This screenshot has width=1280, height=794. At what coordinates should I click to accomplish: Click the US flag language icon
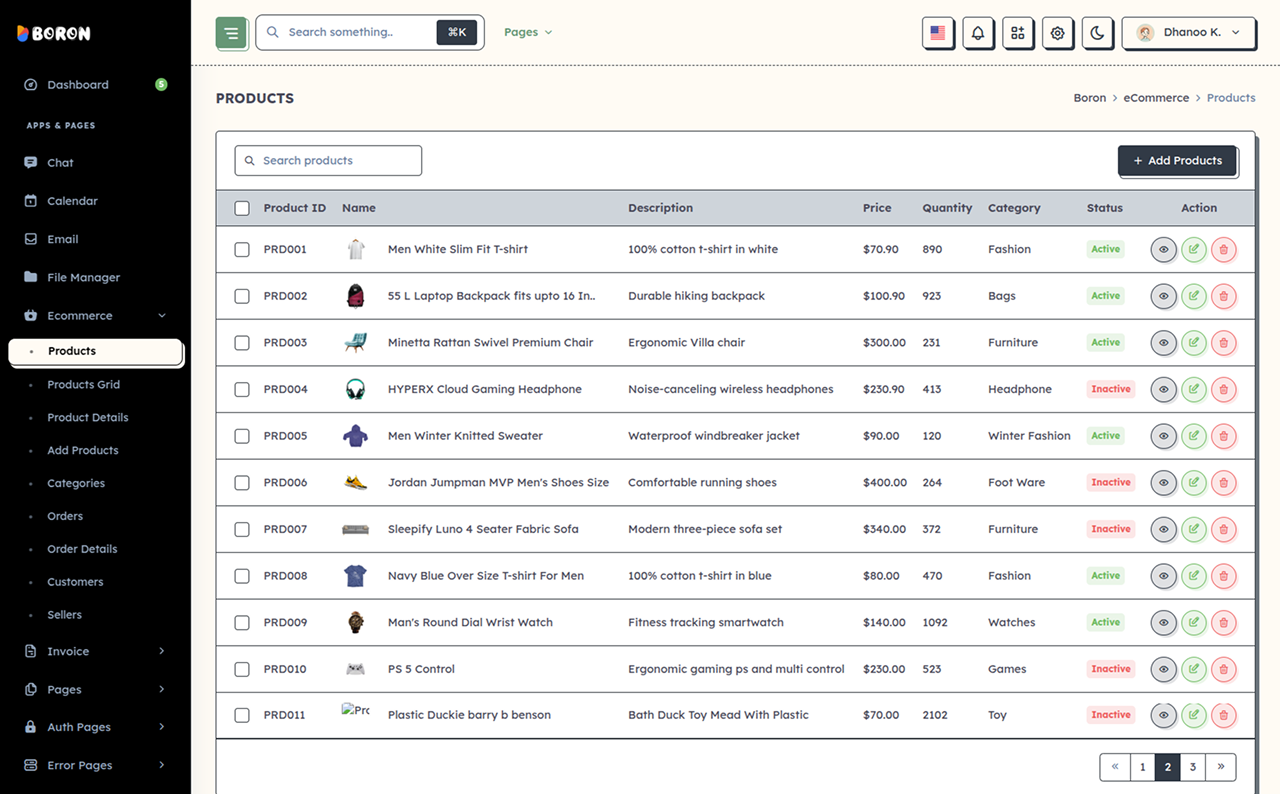click(938, 33)
